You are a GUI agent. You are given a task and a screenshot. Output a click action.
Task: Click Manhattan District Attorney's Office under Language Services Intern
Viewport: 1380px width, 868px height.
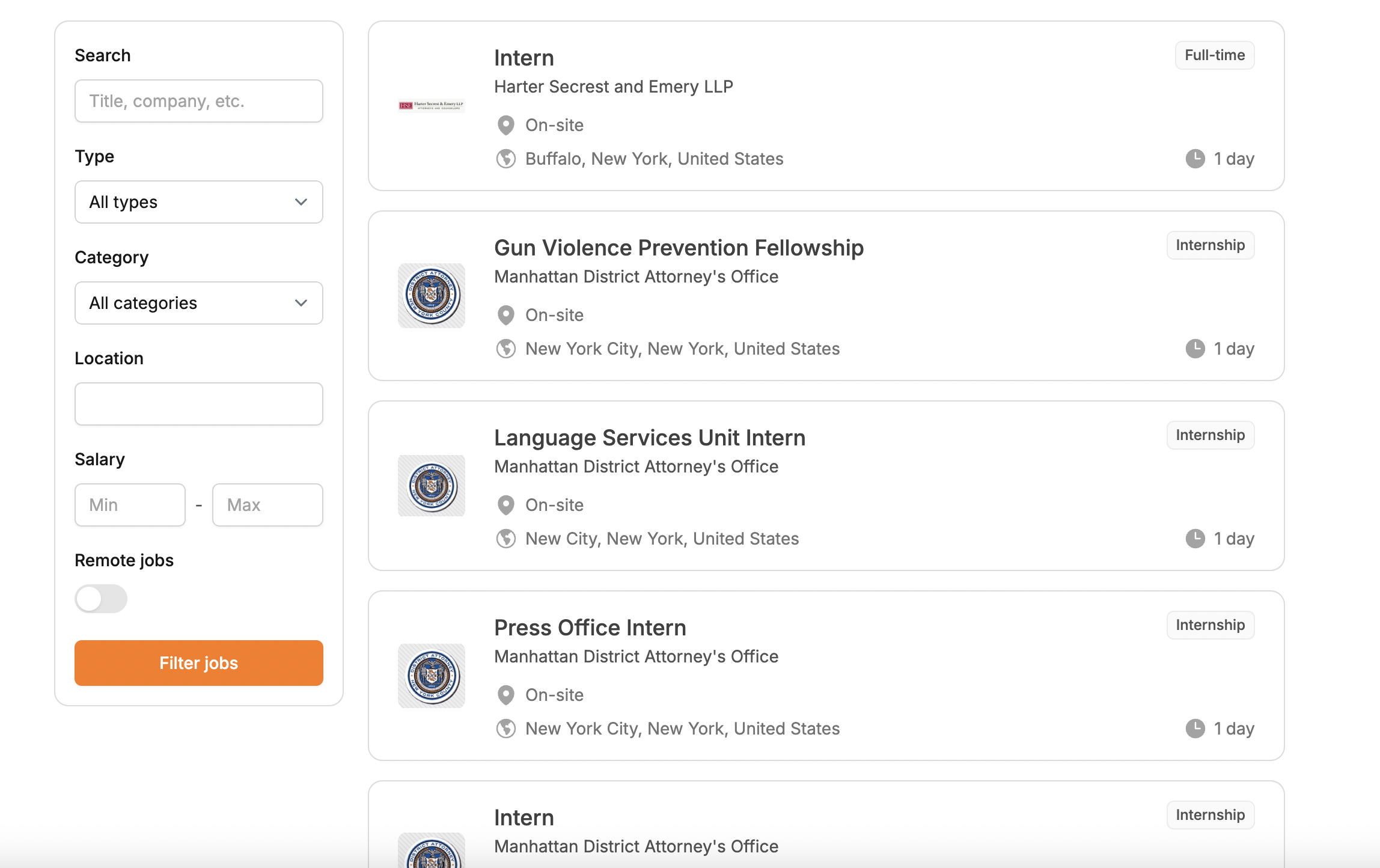coord(636,466)
